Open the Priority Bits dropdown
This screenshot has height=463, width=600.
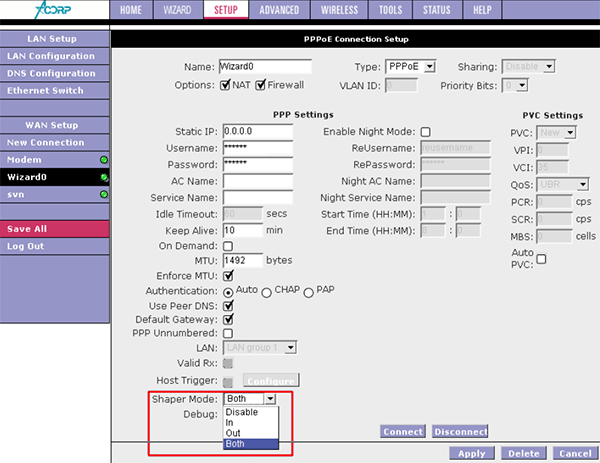515,85
